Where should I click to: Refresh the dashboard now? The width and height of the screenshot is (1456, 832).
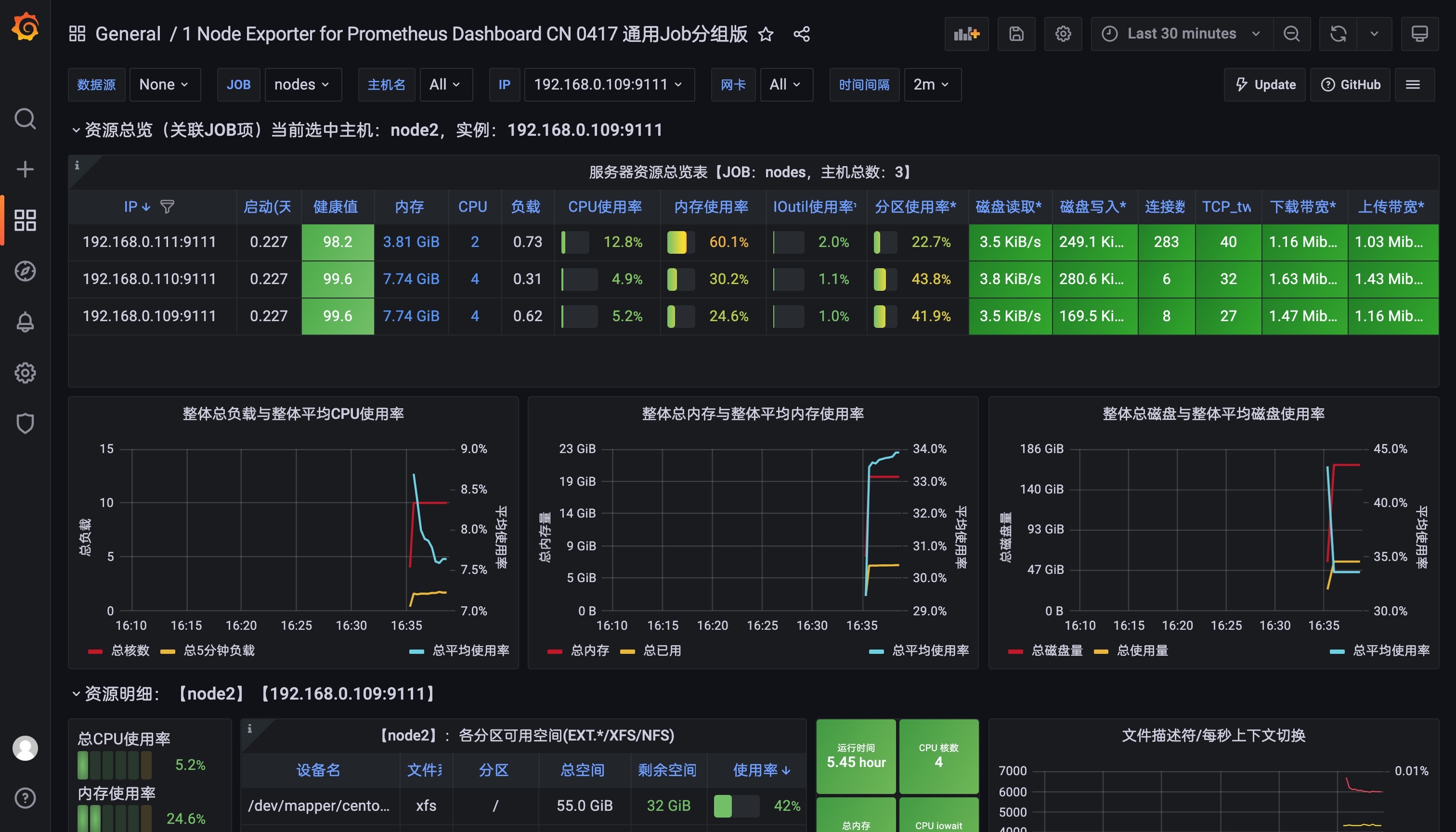click(x=1338, y=34)
